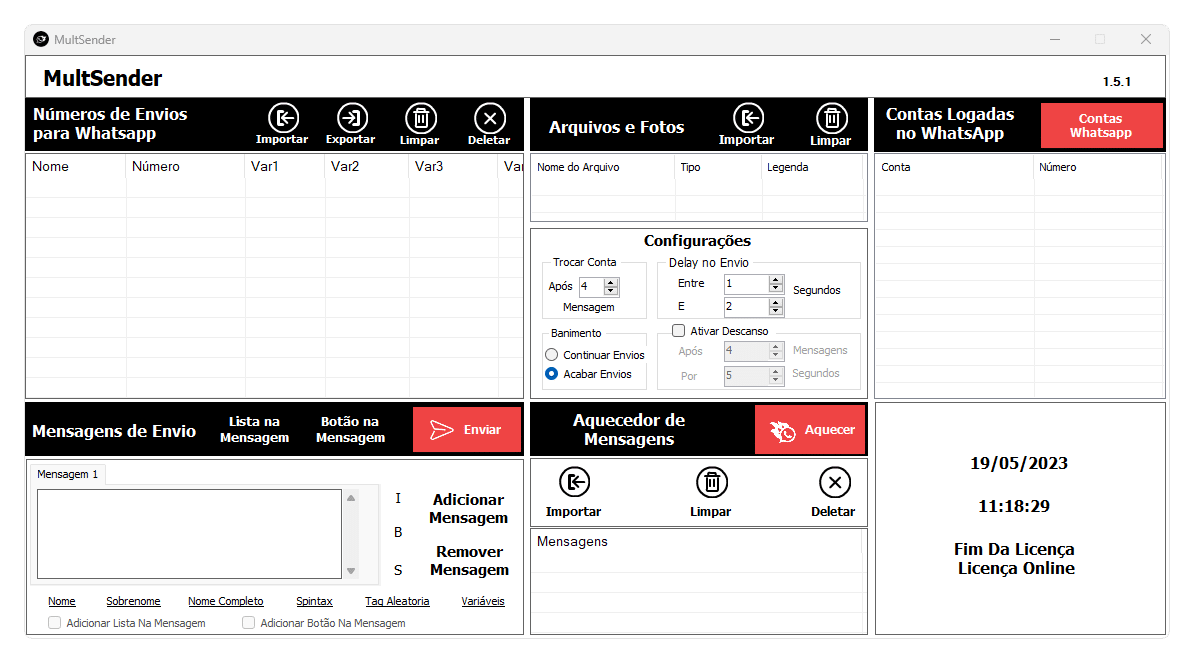
Task: Decrease the Delay Entre seconds value
Action: pos(775,288)
